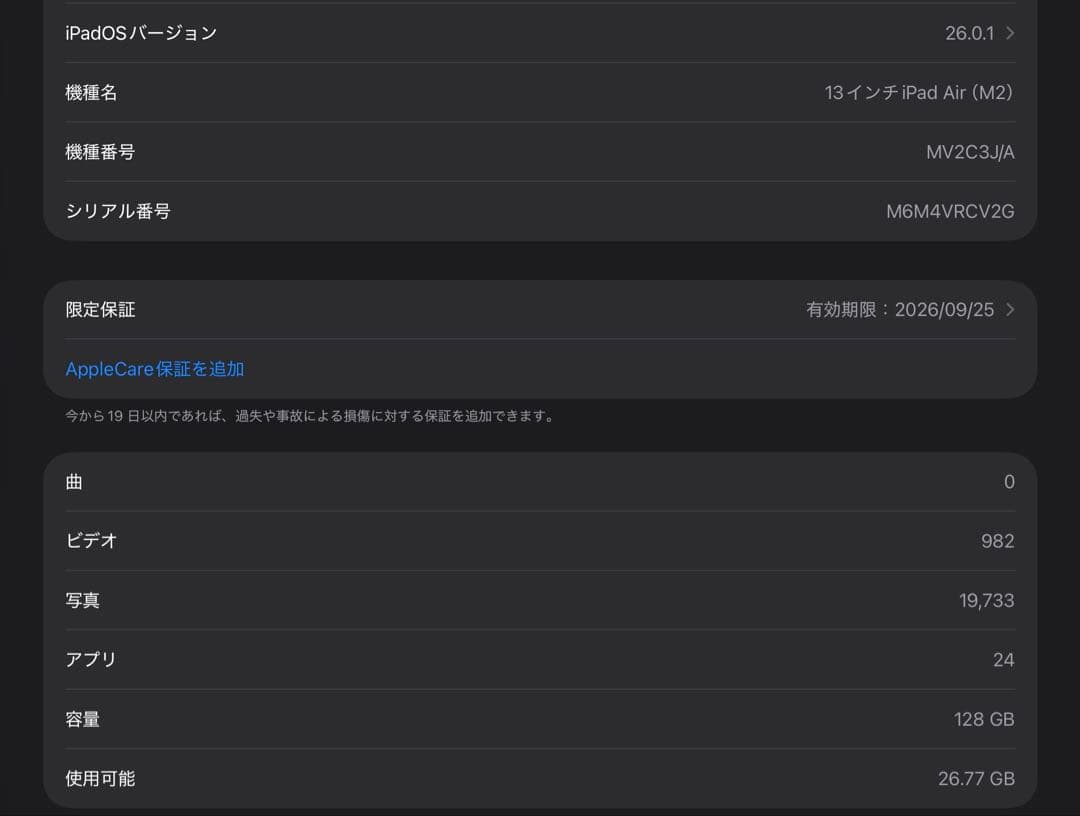Image resolution: width=1080 pixels, height=816 pixels.
Task: Tap the chevron next to 26.0.1
Action: [x=1010, y=32]
